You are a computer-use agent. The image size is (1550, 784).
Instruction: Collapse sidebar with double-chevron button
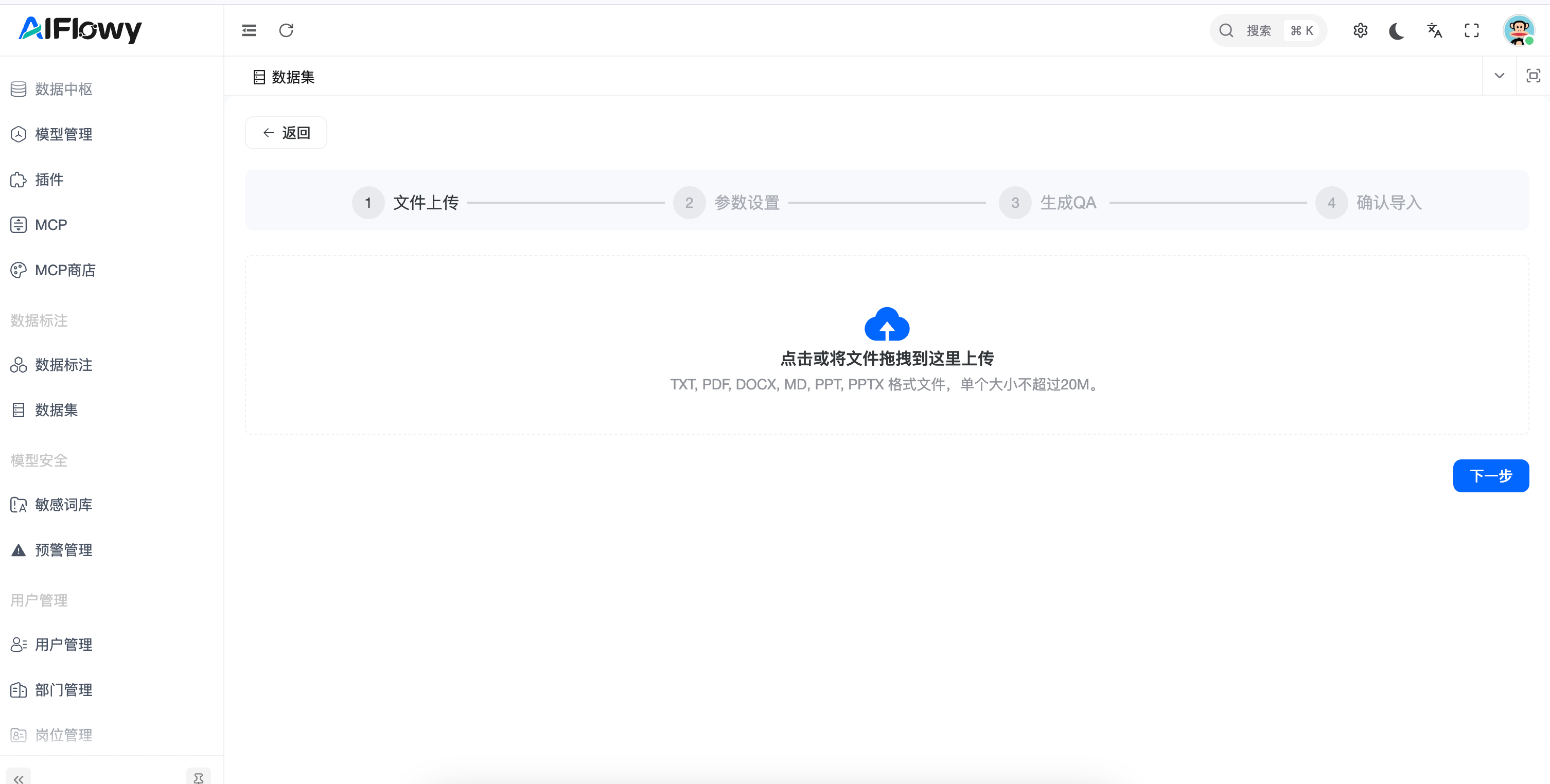coord(19,778)
